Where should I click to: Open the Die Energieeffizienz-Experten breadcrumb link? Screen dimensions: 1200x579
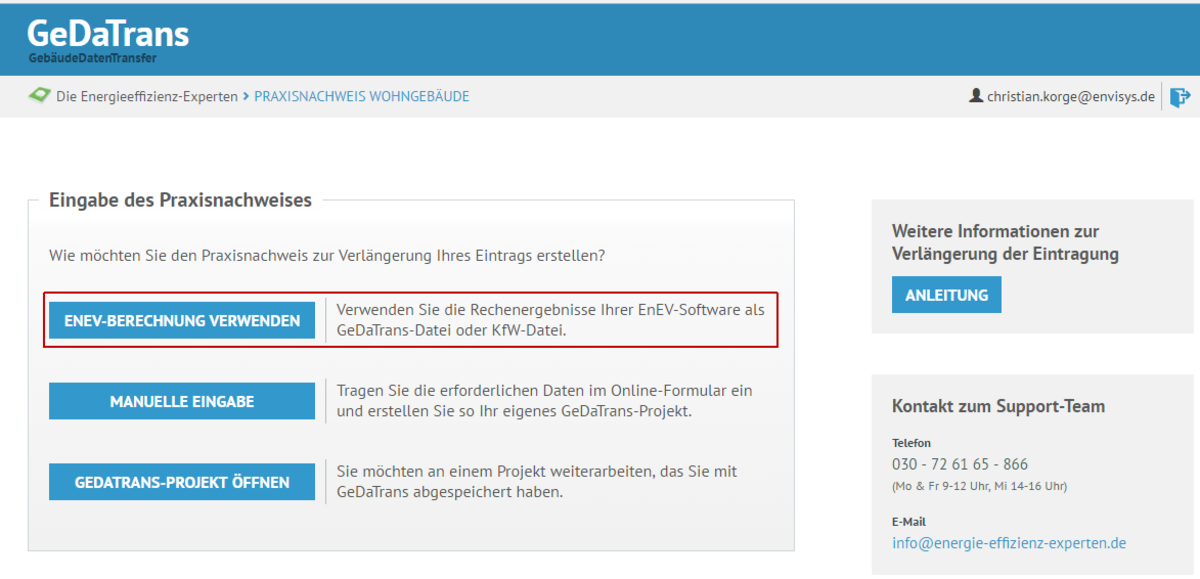coord(147,97)
